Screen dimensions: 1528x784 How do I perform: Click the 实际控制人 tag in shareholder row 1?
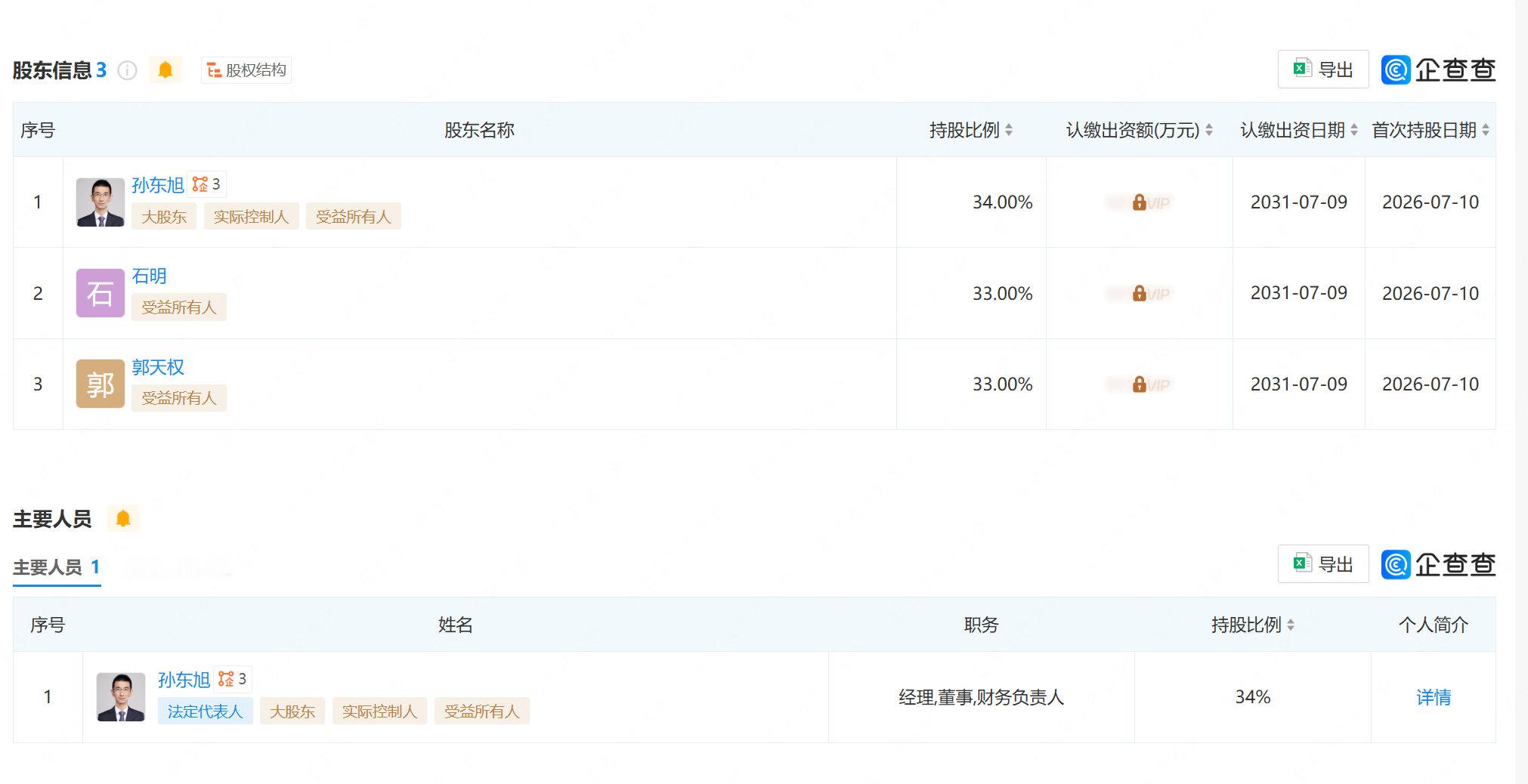pyautogui.click(x=251, y=217)
